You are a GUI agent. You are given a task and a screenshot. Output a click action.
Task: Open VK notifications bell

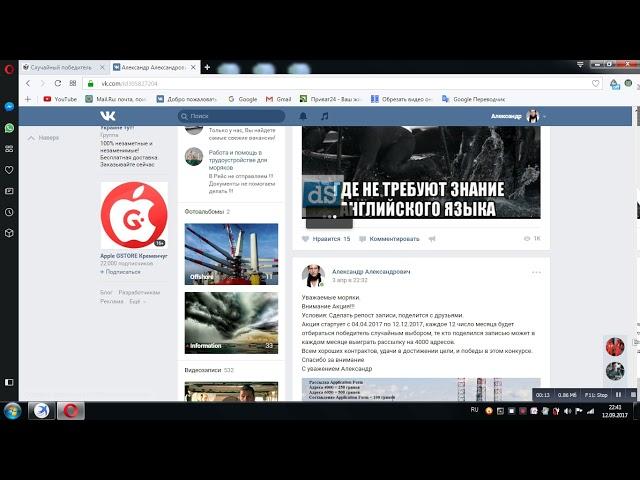[x=303, y=116]
